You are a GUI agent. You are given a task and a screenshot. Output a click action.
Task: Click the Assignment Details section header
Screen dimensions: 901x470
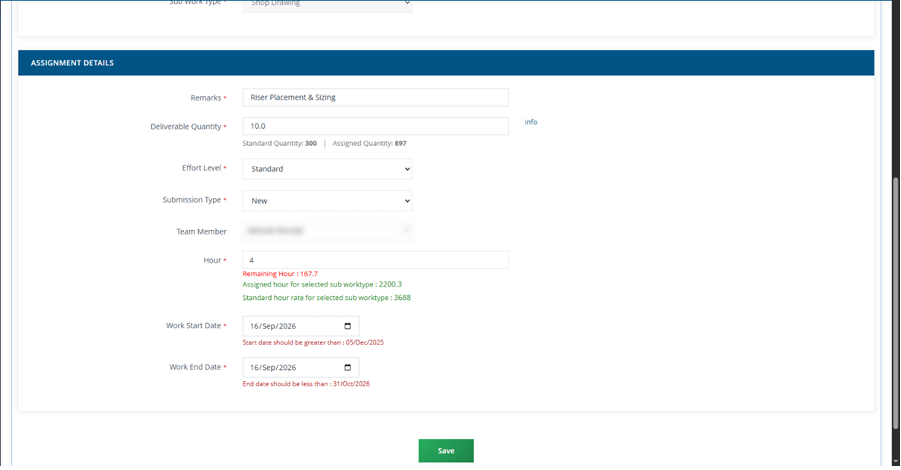click(446, 63)
